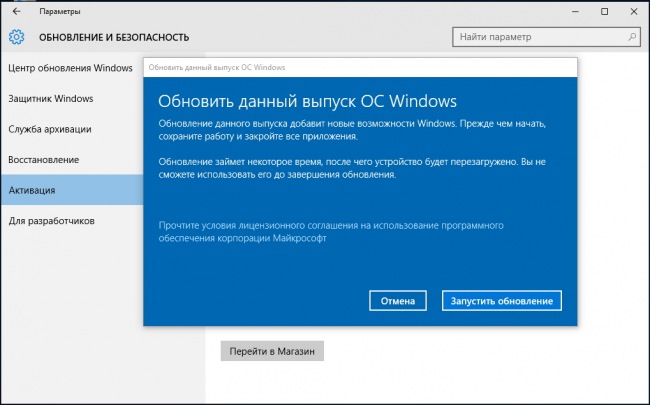Click paragraph starting 'Обновление данного выпуска добавит'
Image resolution: width=650 pixels, height=405 pixels.
point(352,130)
